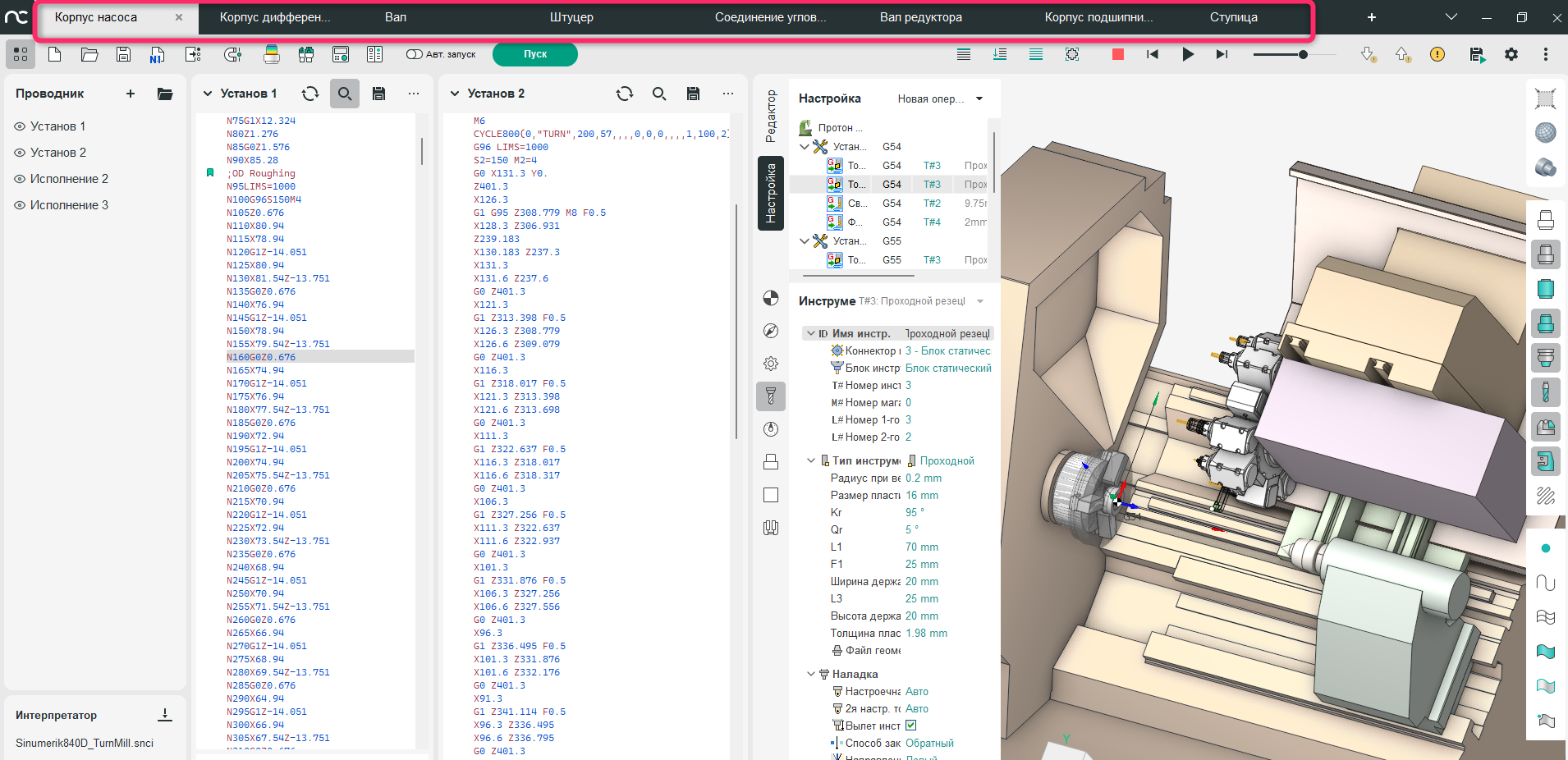Refresh the Установ 2 code panel
The image size is (1568, 760).
(x=625, y=94)
